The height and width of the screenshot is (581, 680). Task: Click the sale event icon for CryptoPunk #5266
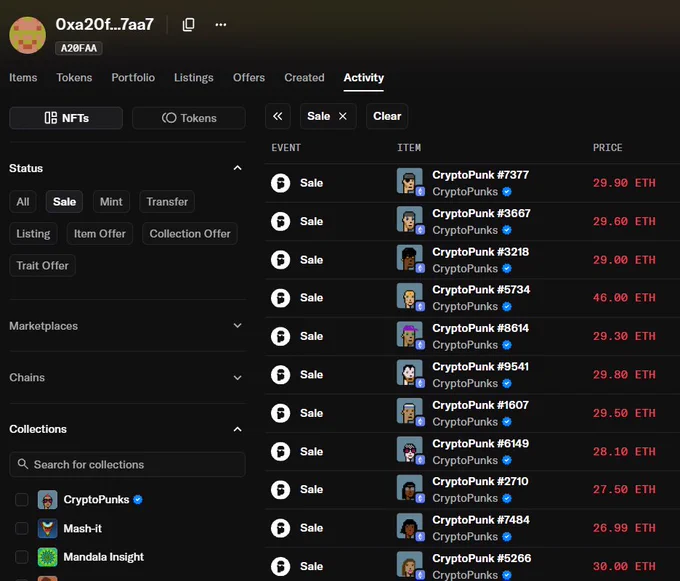point(281,566)
